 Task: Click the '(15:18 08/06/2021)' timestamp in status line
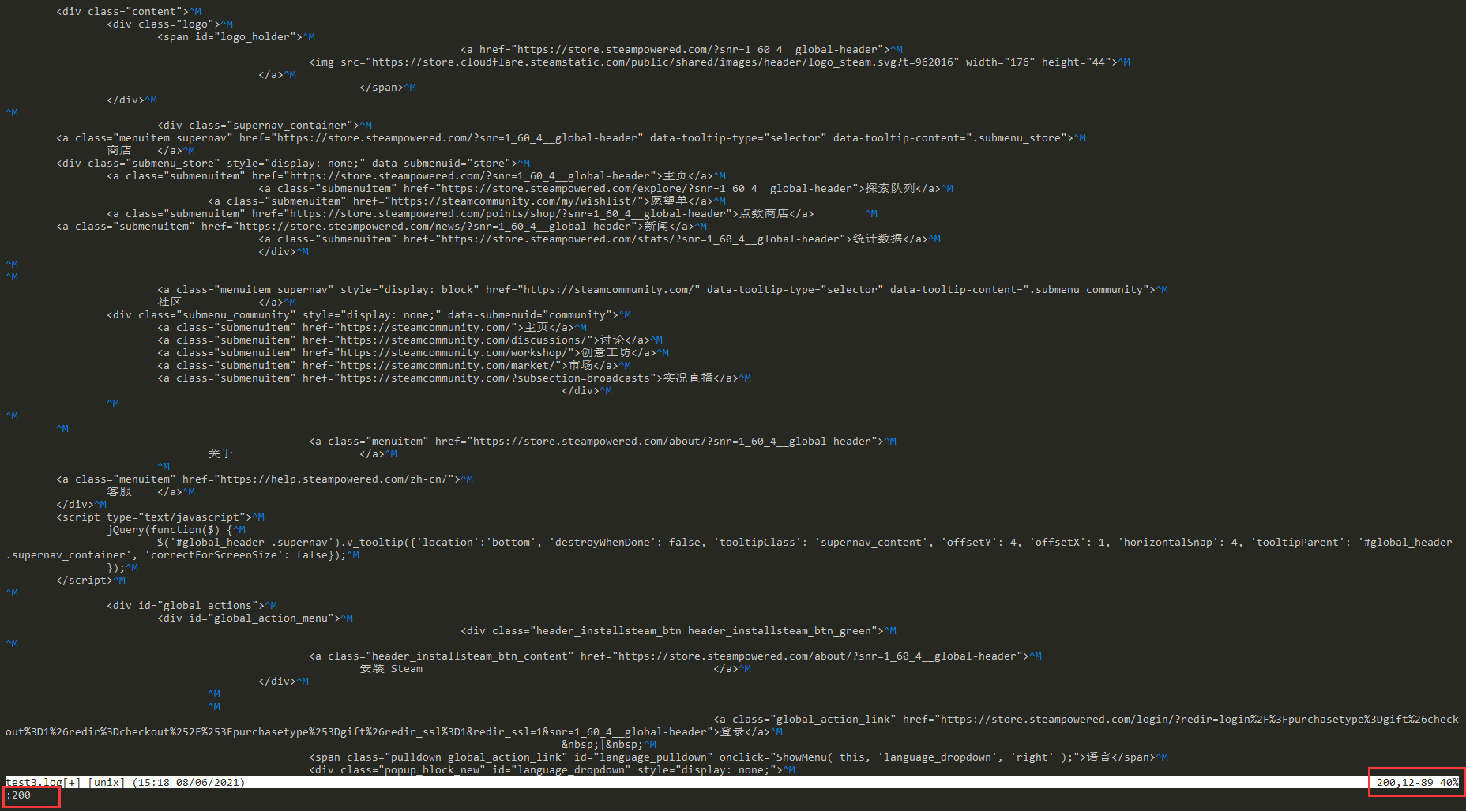click(189, 782)
